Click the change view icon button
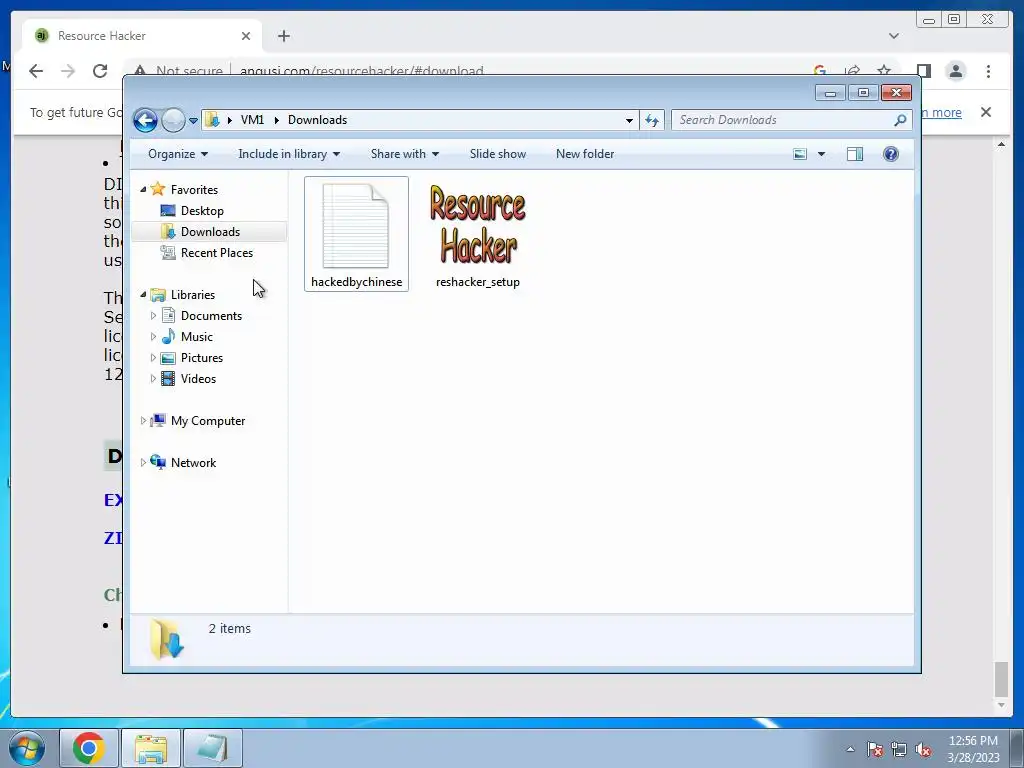This screenshot has width=1024, height=768. click(800, 154)
